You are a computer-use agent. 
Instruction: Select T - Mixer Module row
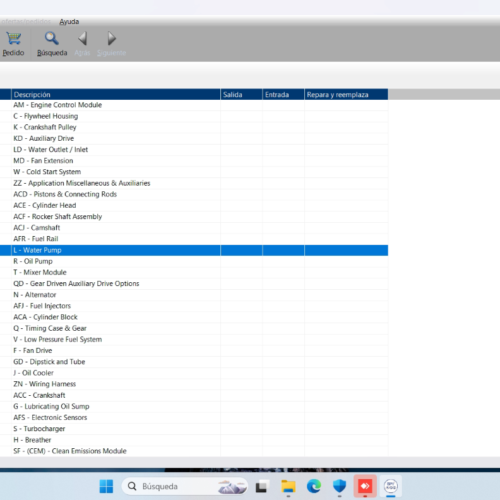coord(194,272)
